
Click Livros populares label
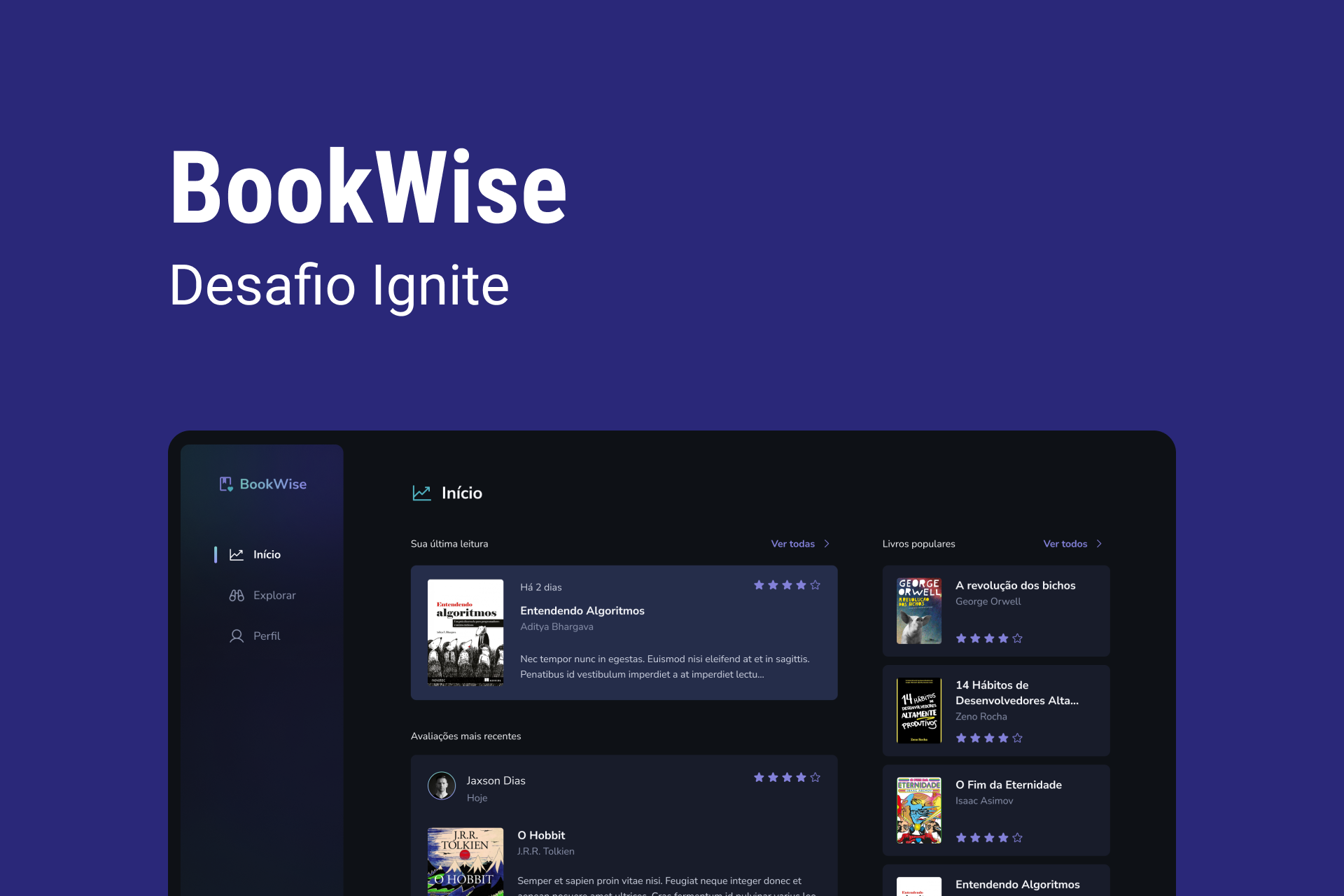918,544
